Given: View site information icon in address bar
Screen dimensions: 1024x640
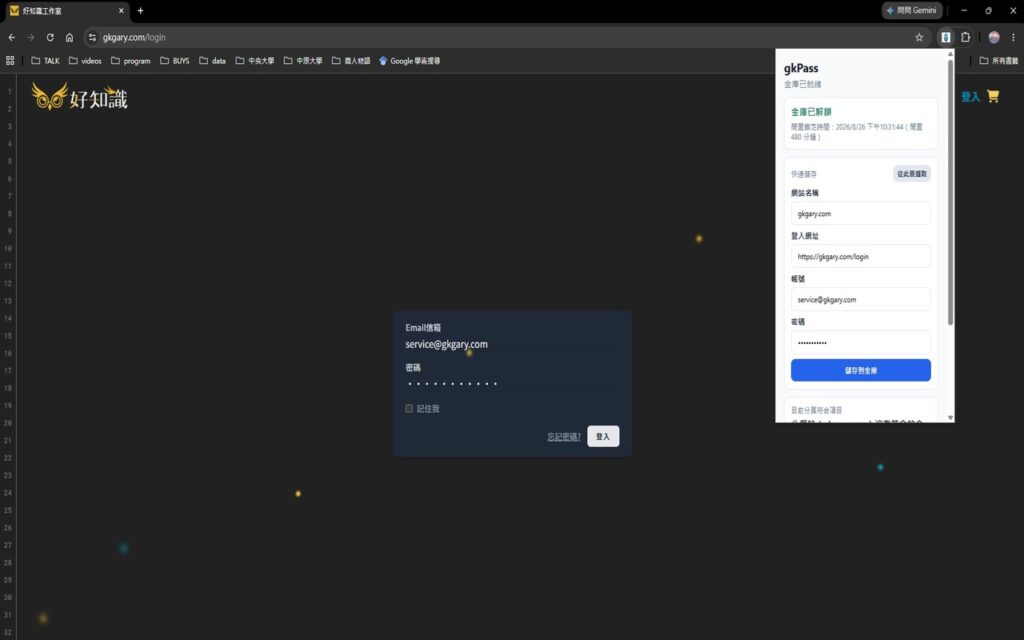Looking at the screenshot, I should 92,37.
